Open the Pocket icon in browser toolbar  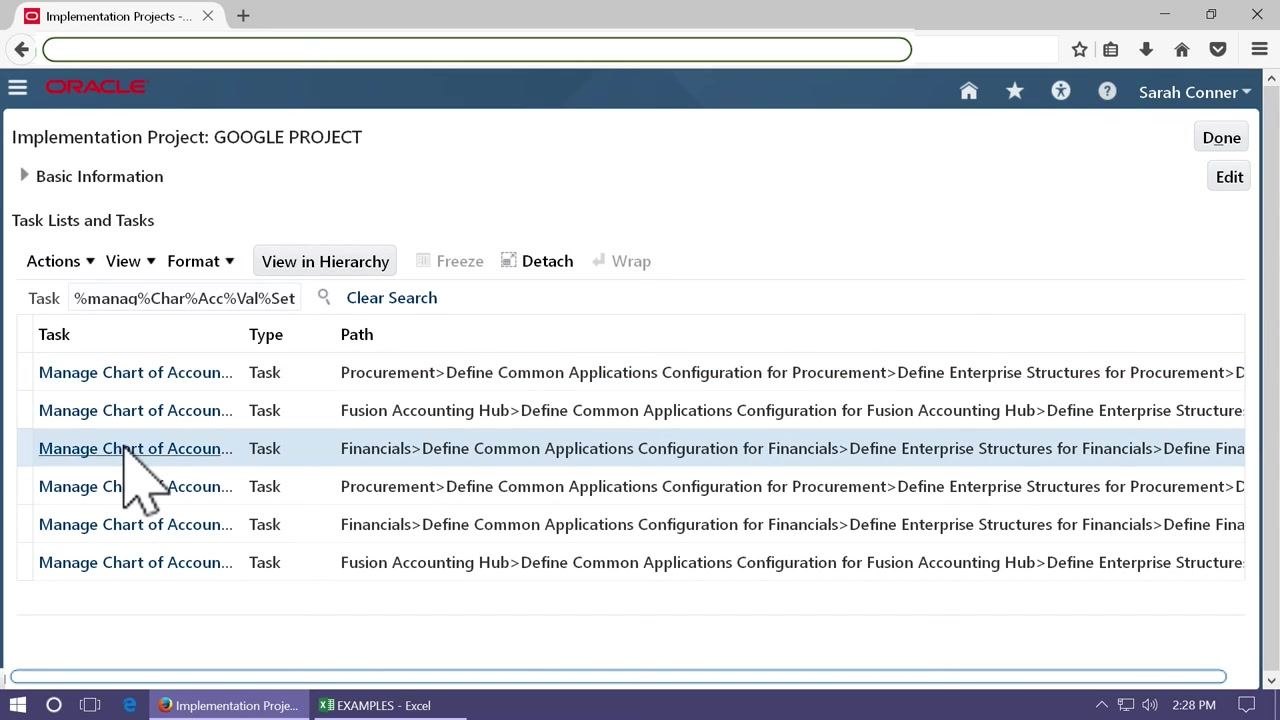tap(1218, 49)
